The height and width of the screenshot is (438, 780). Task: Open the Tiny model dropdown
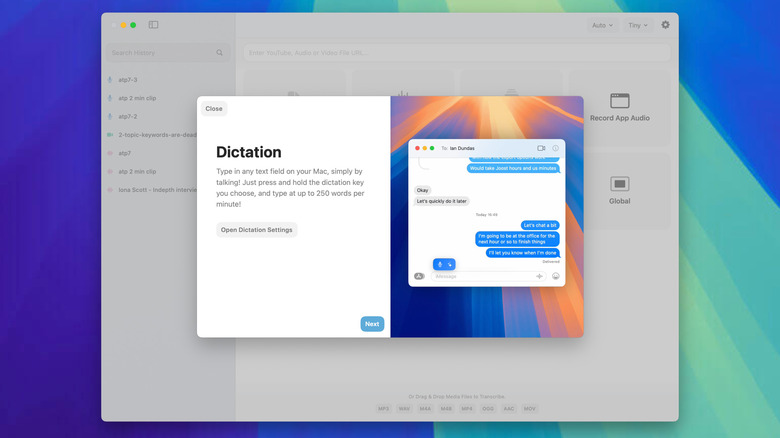pyautogui.click(x=638, y=25)
